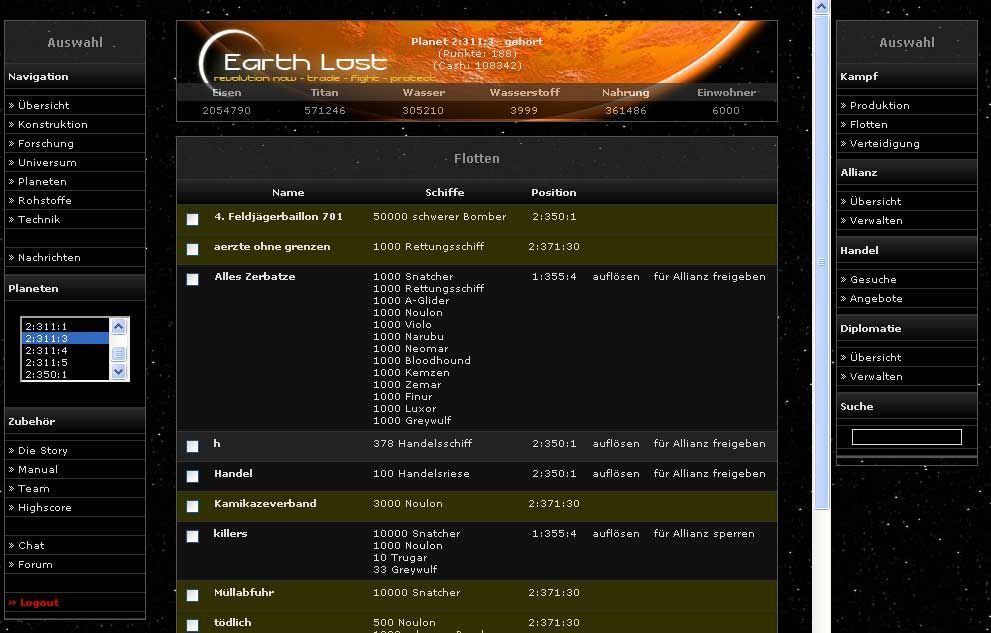
Task: View the Highscore page
Action: (45, 507)
